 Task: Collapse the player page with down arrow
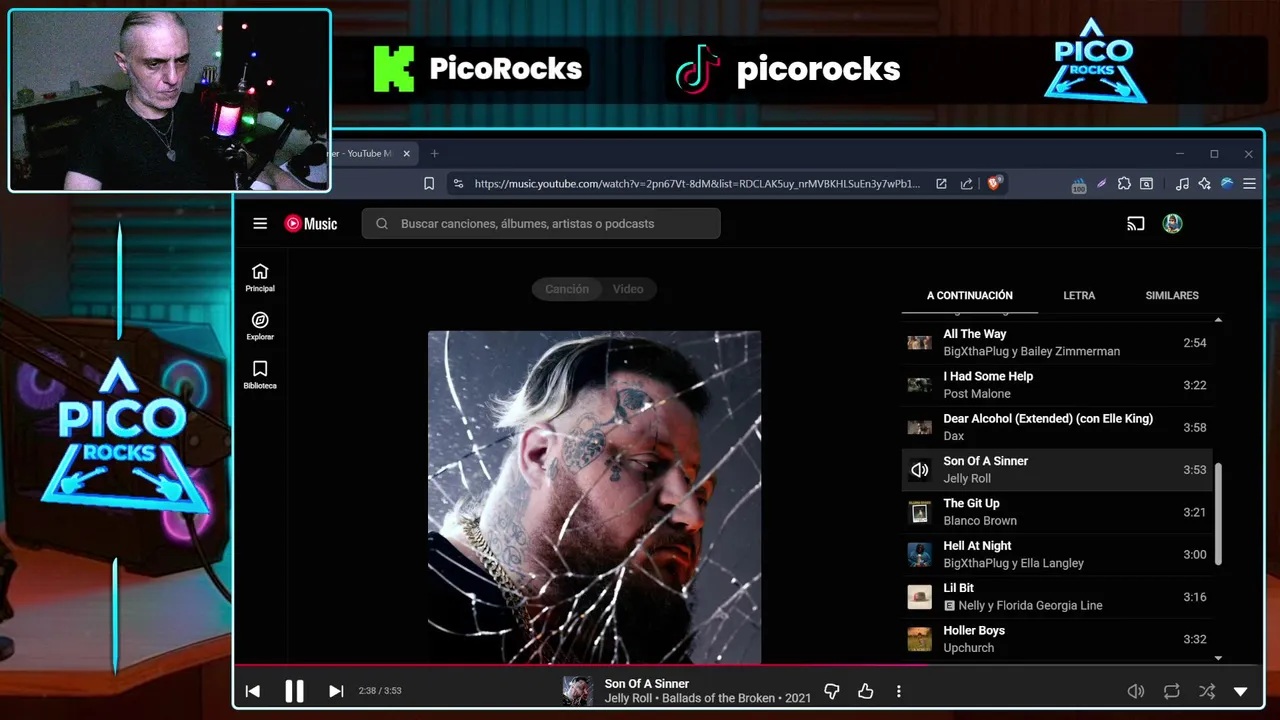[x=1240, y=691]
